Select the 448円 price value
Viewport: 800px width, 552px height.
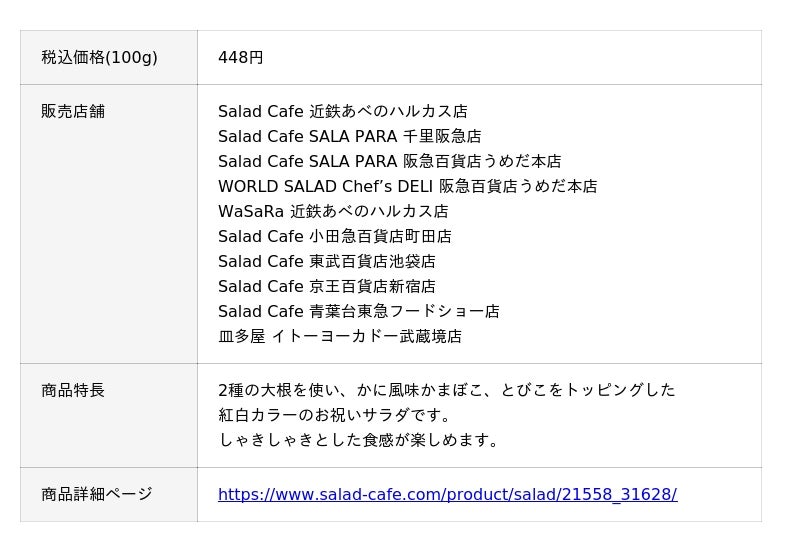(x=241, y=58)
